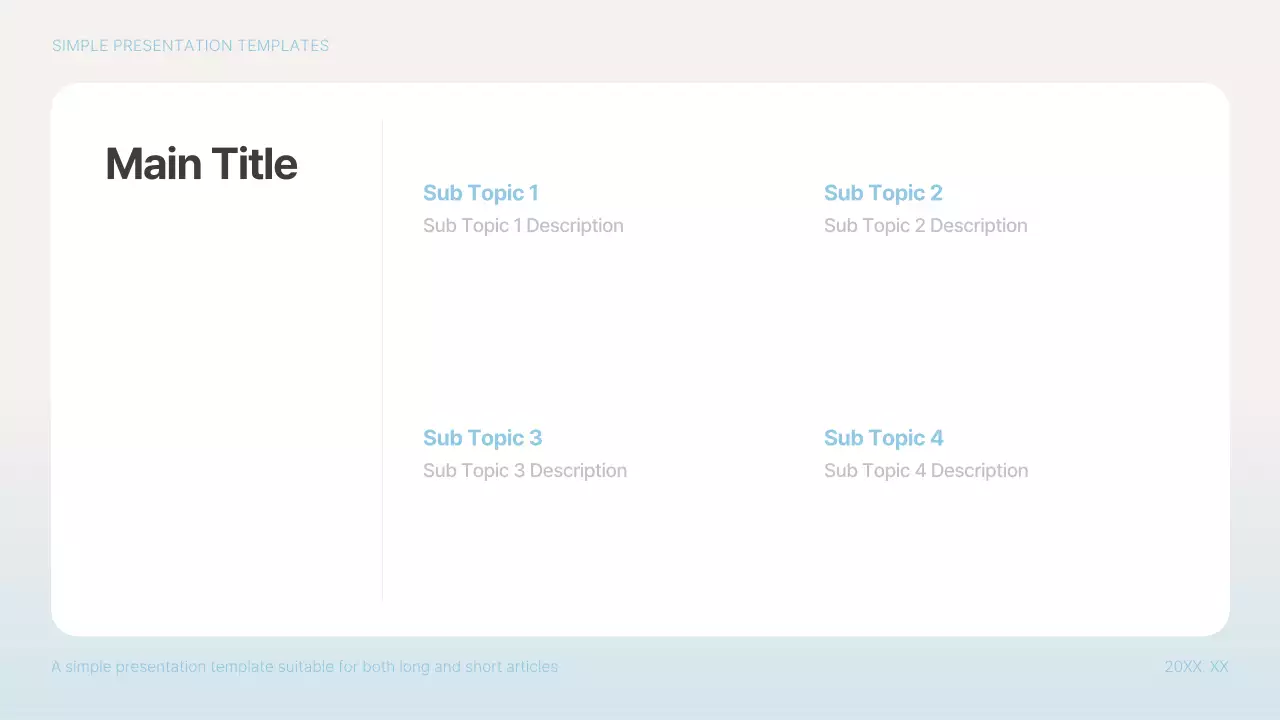Click the 'Sub Topic 1' heading
This screenshot has width=1280, height=720.
pos(480,193)
